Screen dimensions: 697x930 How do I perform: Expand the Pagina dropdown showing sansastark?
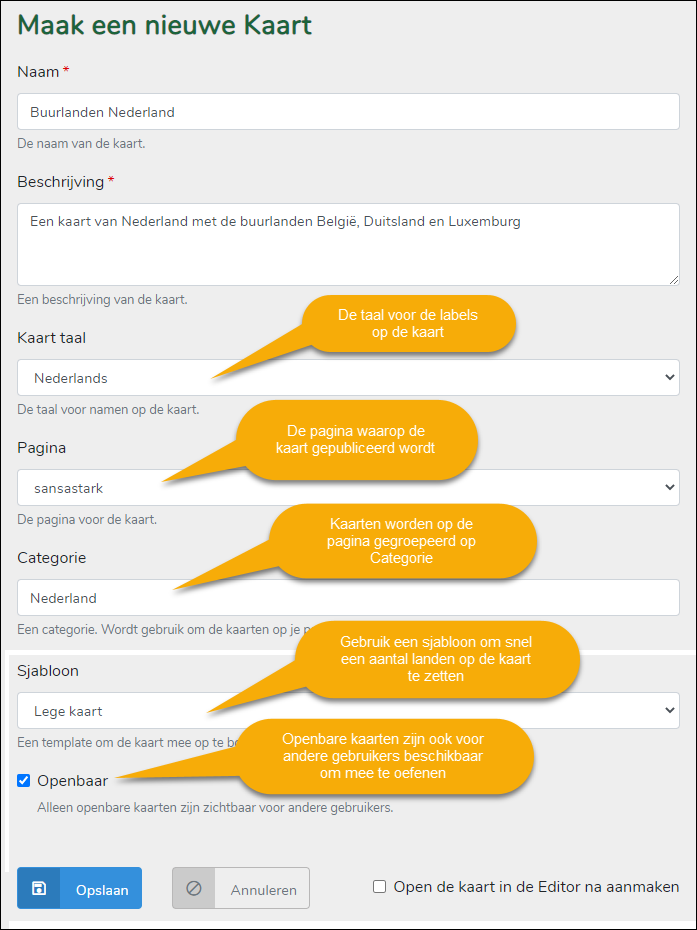tap(348, 488)
